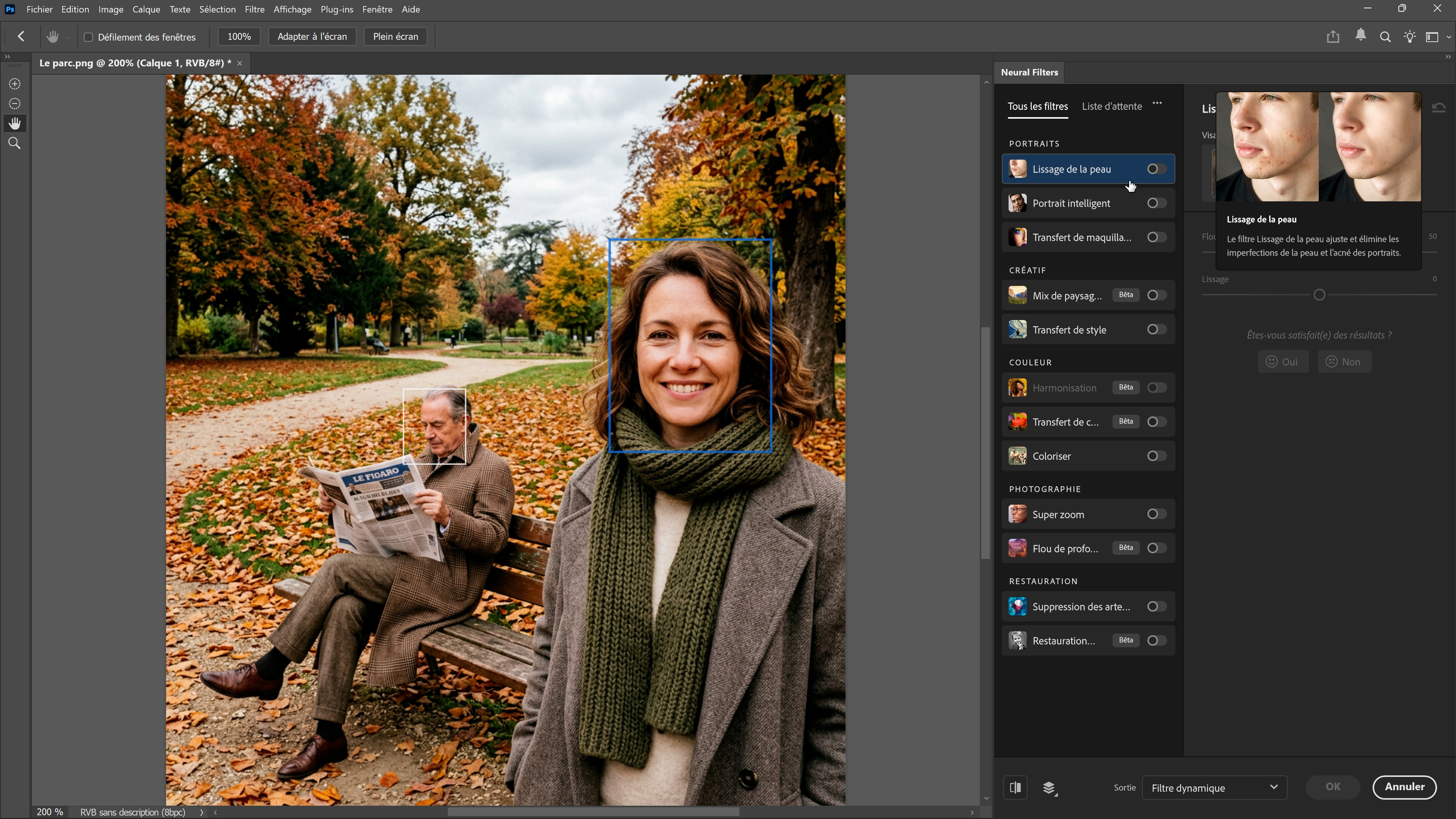Image resolution: width=1456 pixels, height=819 pixels.
Task: Select the subtract from selection tool icon
Action: pos(15,104)
